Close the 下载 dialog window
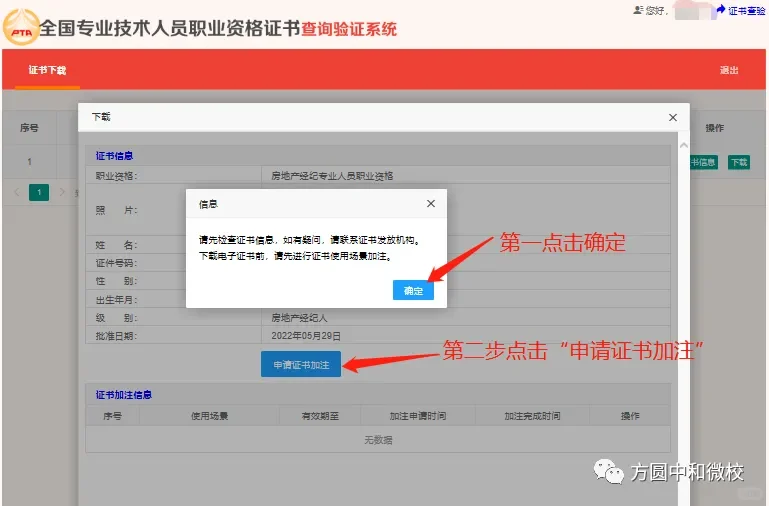The height and width of the screenshot is (506, 769). coord(672,117)
